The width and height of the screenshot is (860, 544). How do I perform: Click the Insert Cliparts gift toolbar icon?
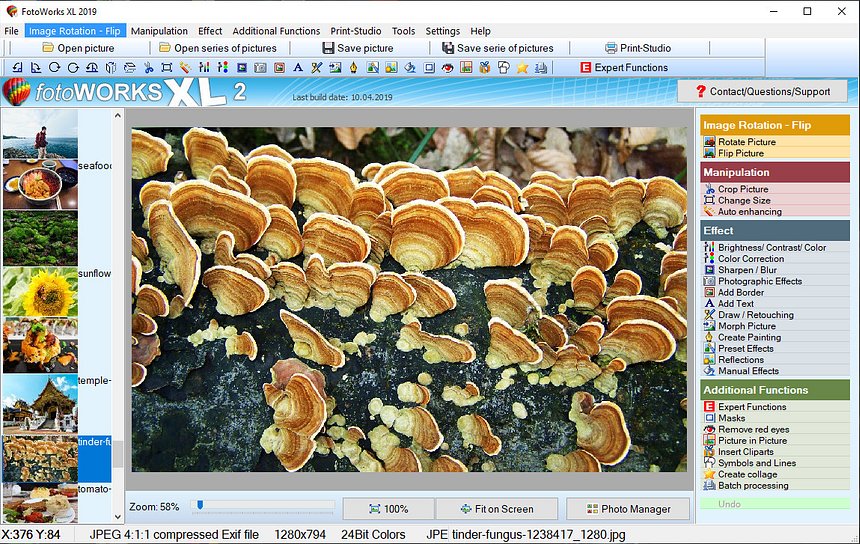pyautogui.click(x=485, y=67)
